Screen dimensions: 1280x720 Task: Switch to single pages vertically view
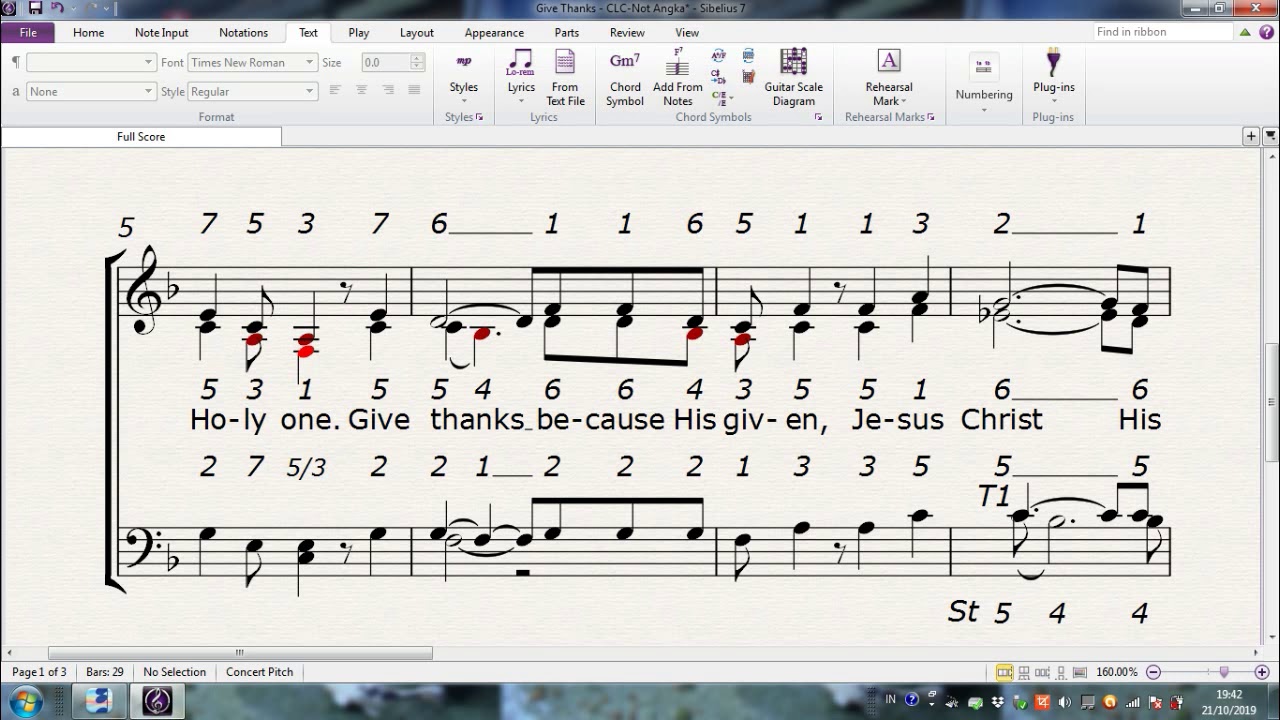[1060, 672]
